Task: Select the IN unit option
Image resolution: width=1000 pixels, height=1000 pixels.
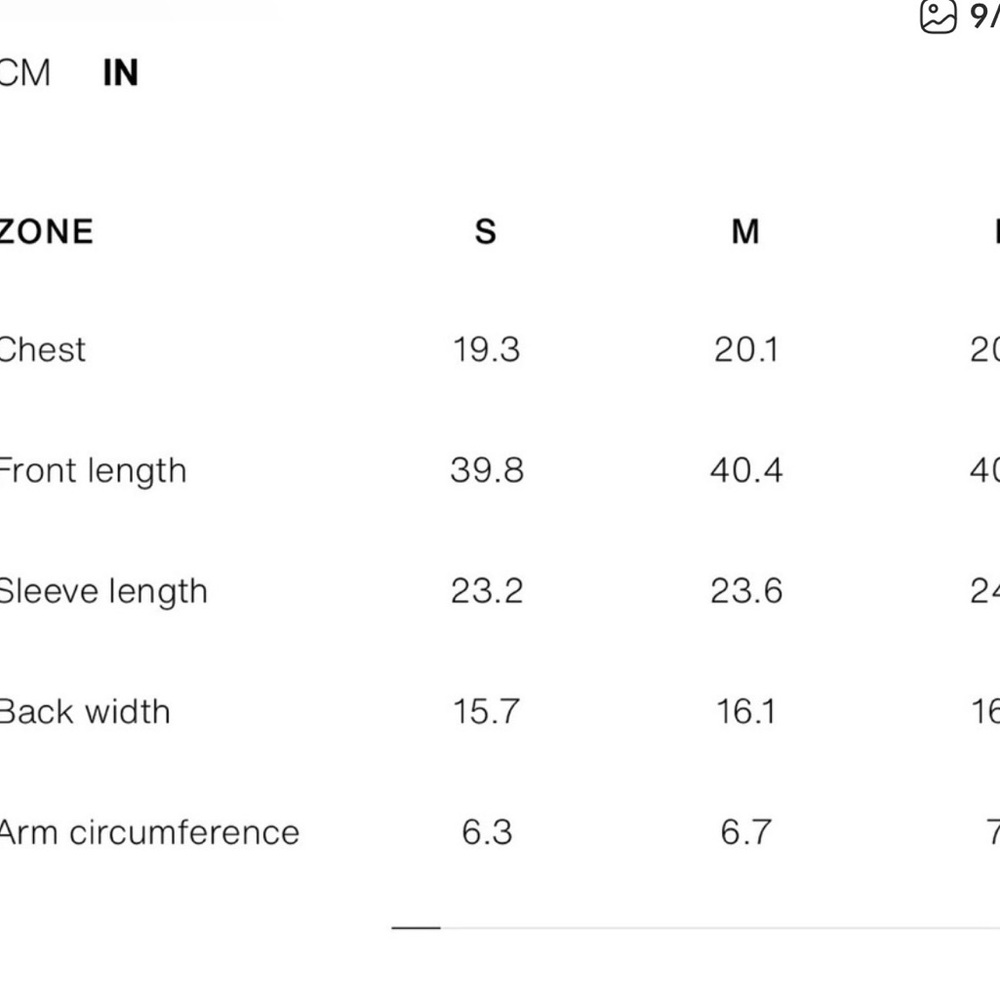Action: (120, 73)
